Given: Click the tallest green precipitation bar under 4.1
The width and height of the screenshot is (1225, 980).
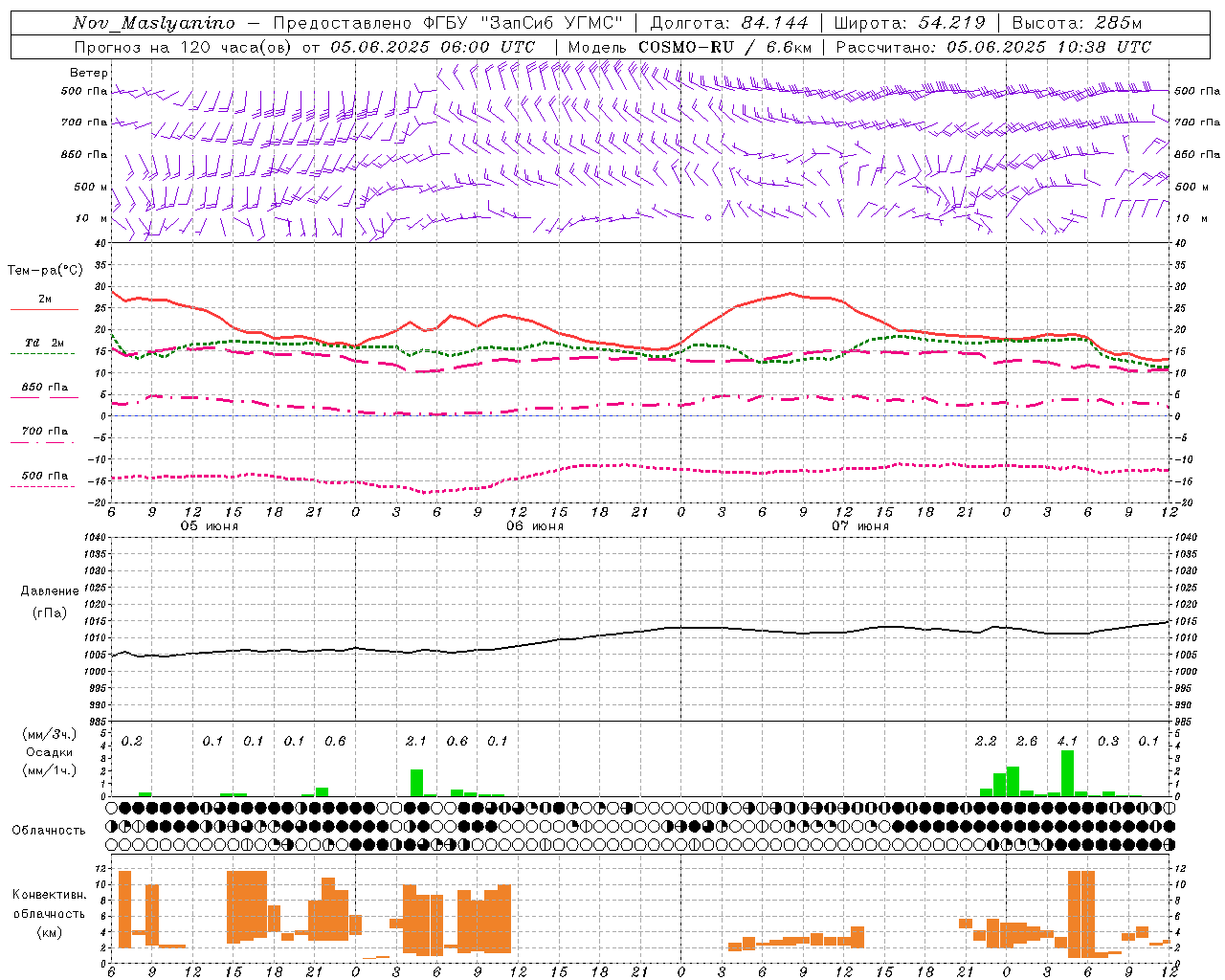Looking at the screenshot, I should tap(1067, 773).
